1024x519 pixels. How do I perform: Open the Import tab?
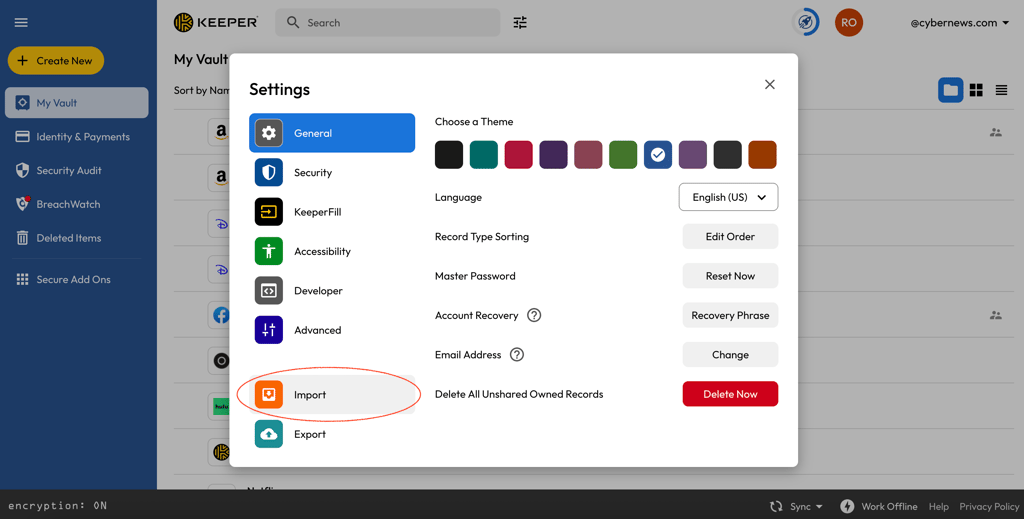click(332, 395)
